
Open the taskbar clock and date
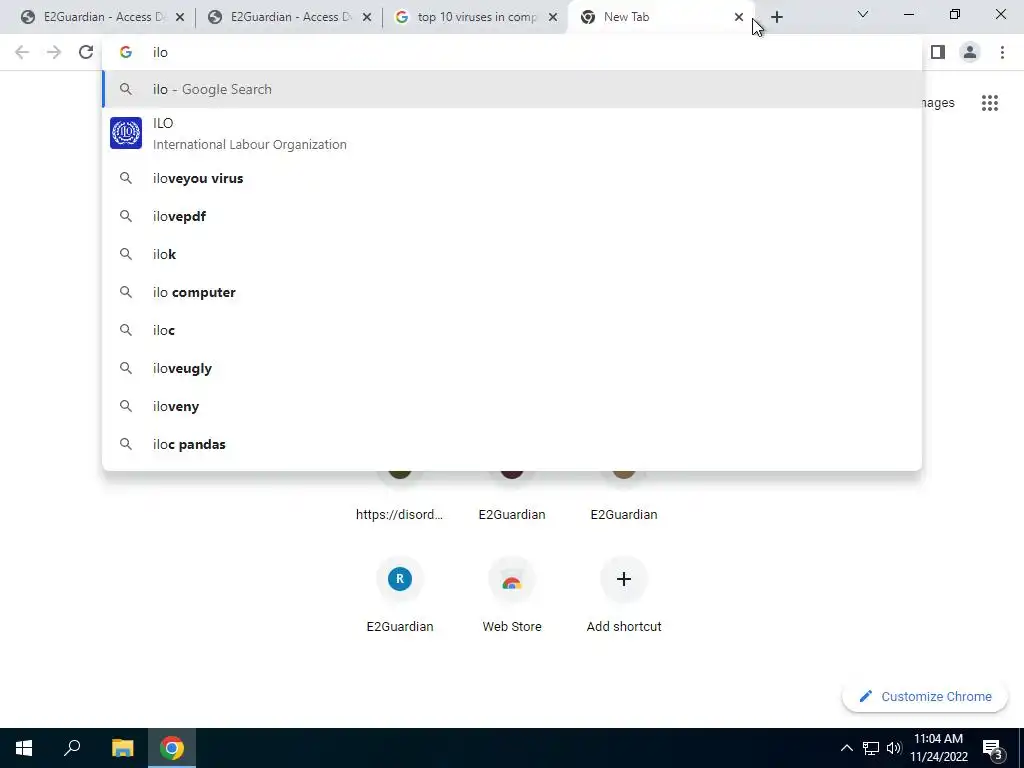point(938,748)
